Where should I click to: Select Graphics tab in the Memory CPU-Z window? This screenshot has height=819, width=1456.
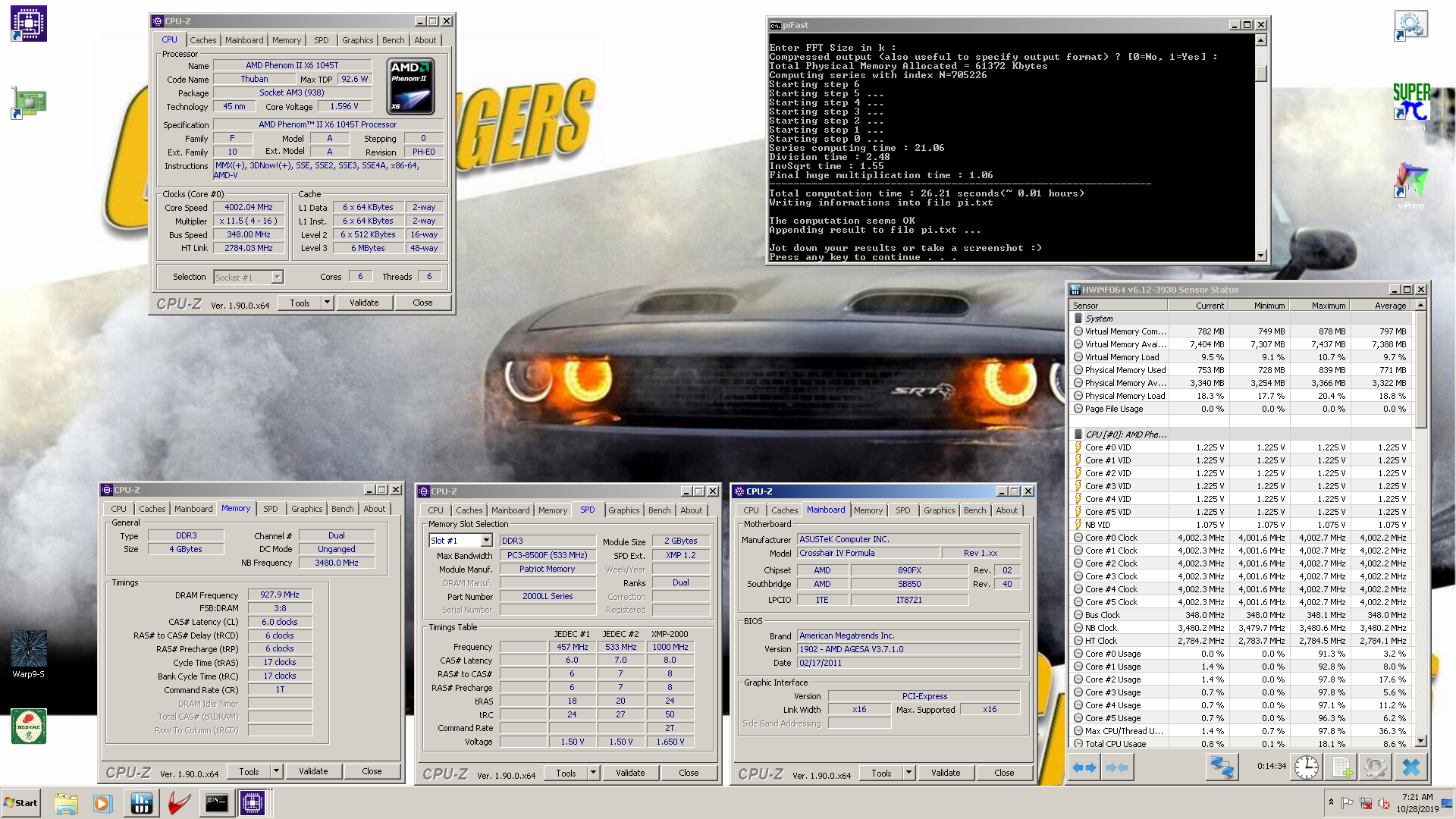tap(307, 509)
